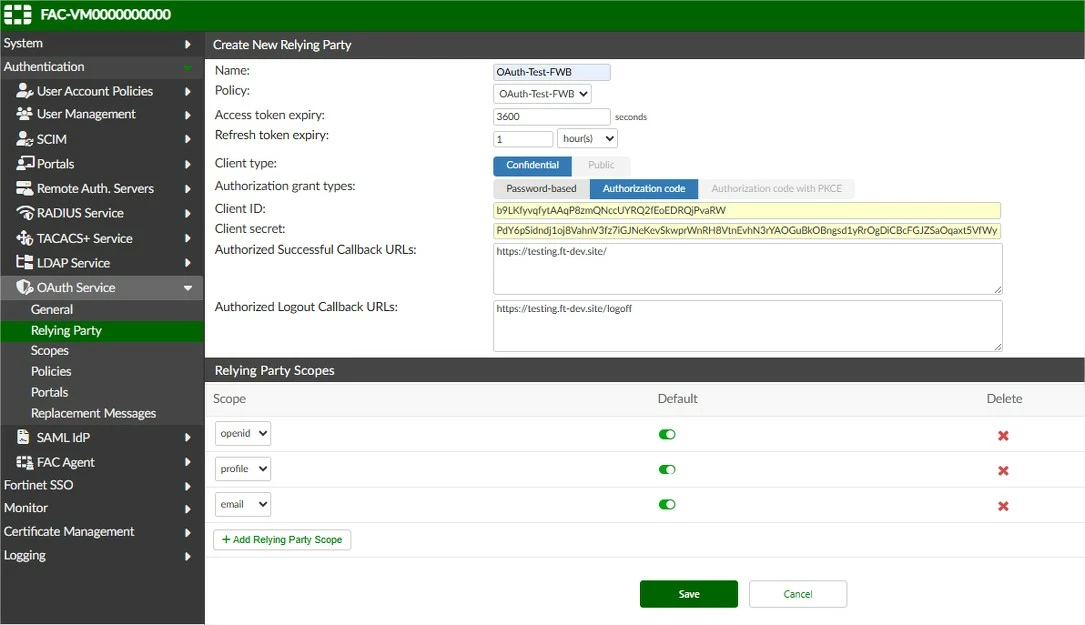This screenshot has height=625, width=1085.
Task: Choose Authorization code grant type
Action: (644, 188)
